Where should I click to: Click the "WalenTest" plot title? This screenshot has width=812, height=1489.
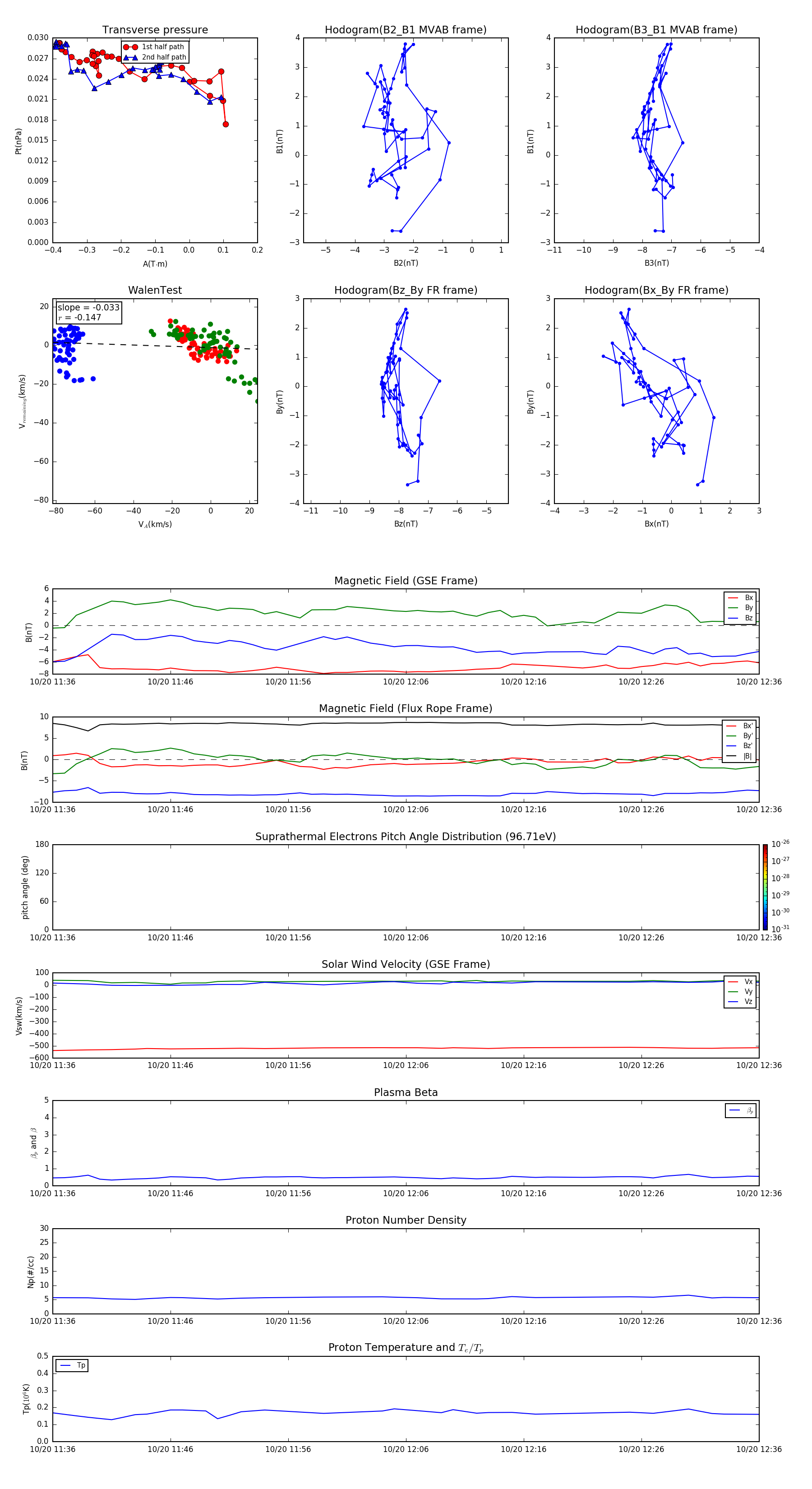pos(155,290)
